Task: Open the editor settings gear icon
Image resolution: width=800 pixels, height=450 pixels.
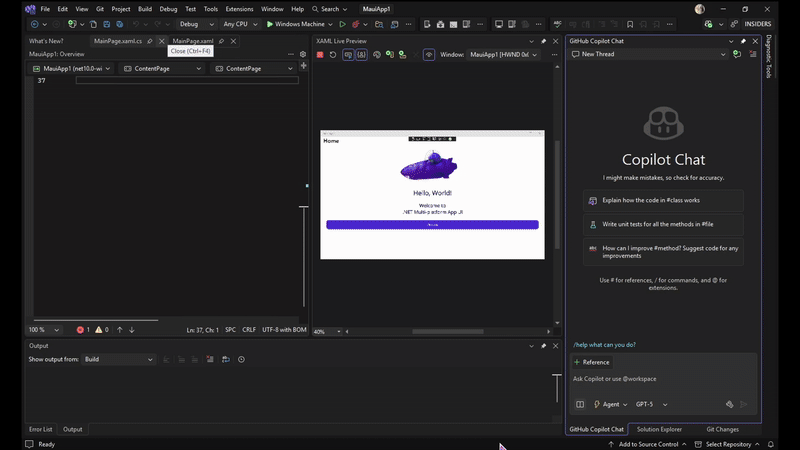Action: (x=303, y=55)
